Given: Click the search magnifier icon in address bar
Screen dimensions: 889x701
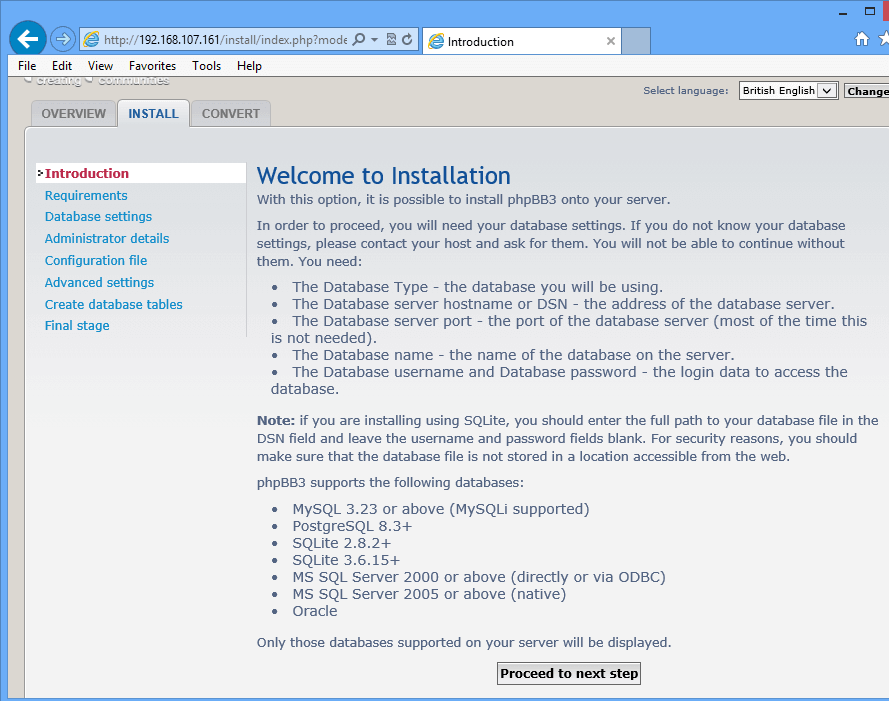Looking at the screenshot, I should [358, 40].
